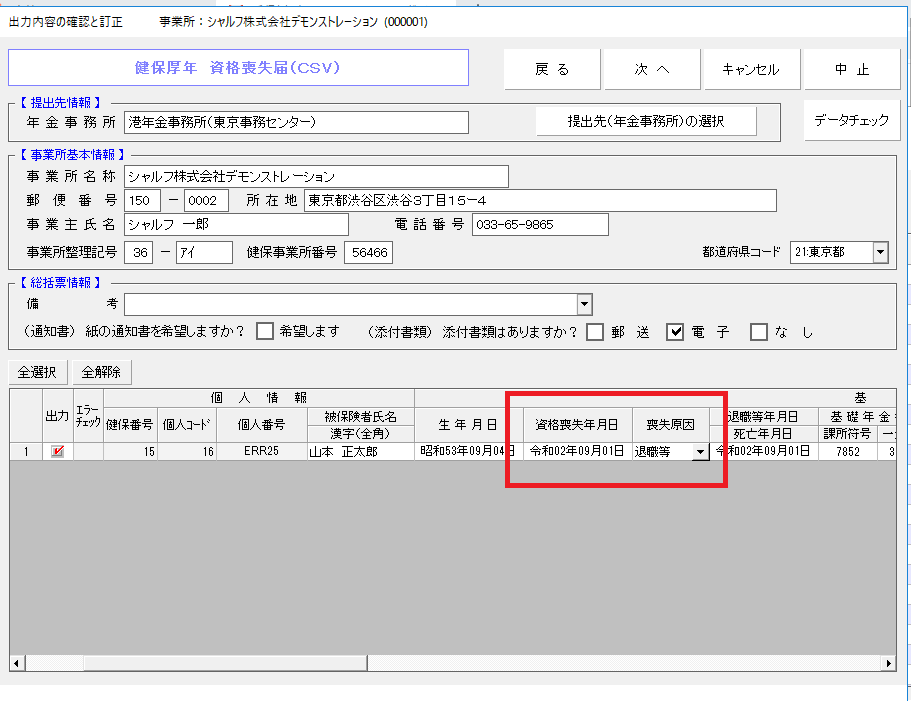Screen dimensions: 911x701
Task: Enable the 希望します paper notice checkbox
Action: coord(265,332)
